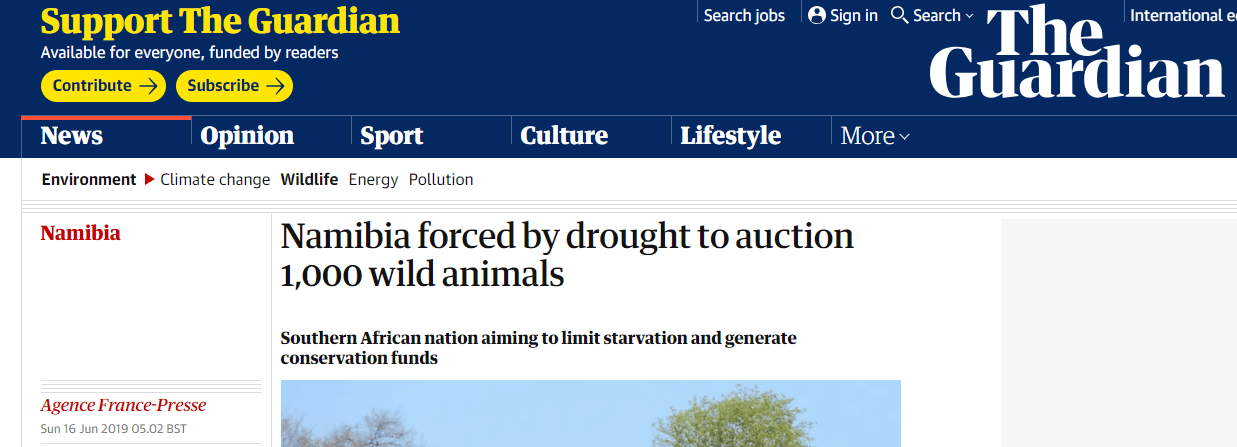This screenshot has width=1237, height=447.
Task: Open the Wildlife subsection link
Action: point(309,180)
